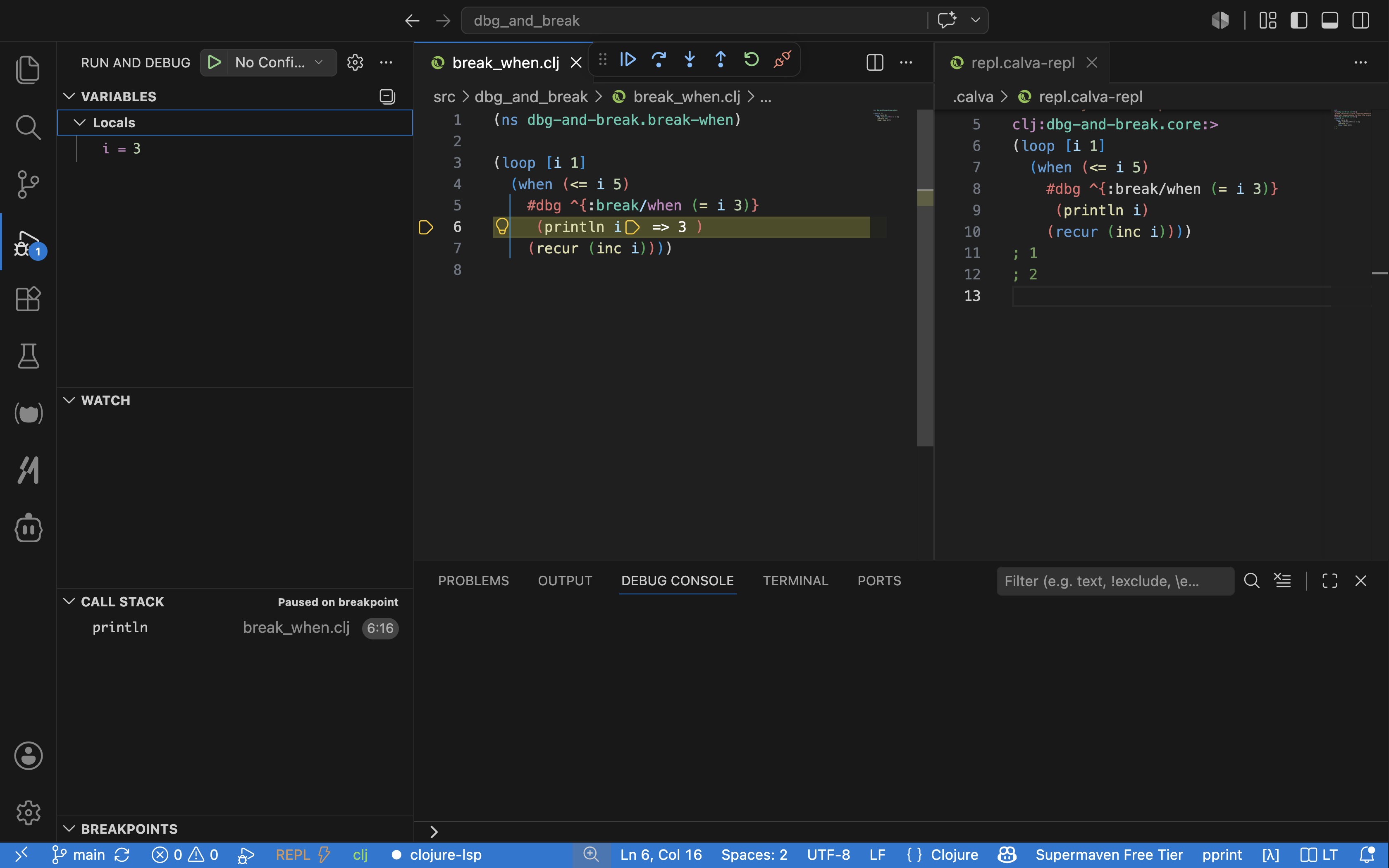Image resolution: width=1389 pixels, height=868 pixels.
Task: Open the Manage gear at sidebar bottom
Action: coord(28,812)
